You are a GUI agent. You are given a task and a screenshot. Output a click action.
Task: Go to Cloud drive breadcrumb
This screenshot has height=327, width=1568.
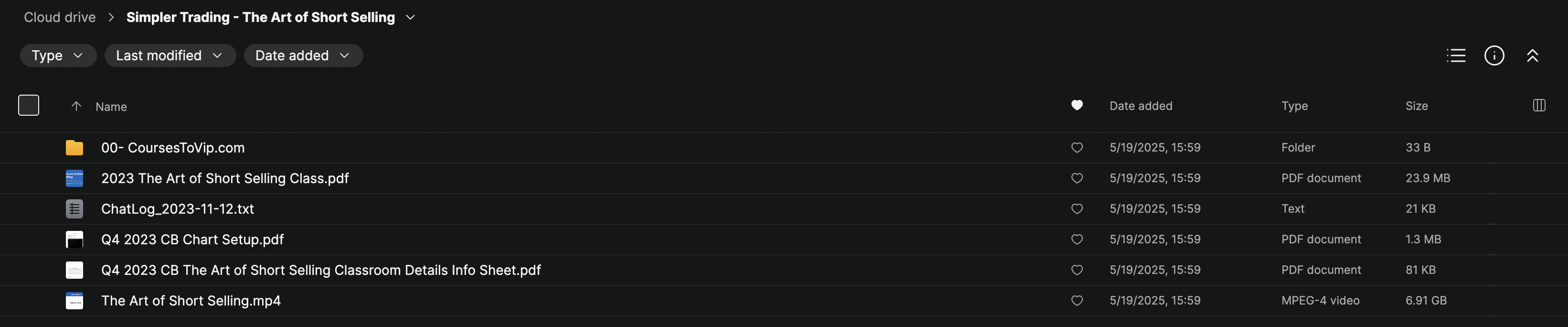point(60,18)
